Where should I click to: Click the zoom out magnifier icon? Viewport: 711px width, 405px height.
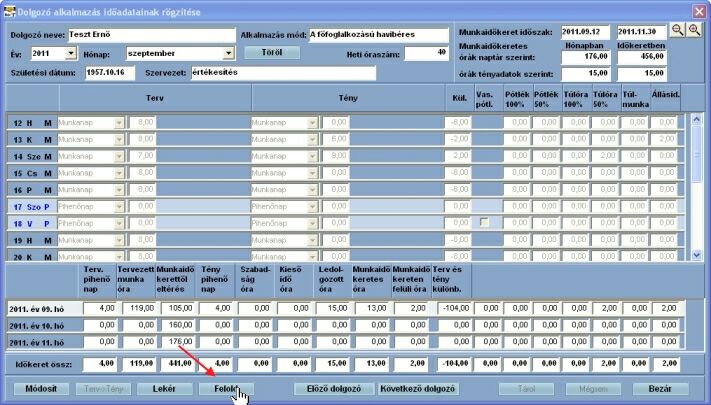click(x=677, y=30)
